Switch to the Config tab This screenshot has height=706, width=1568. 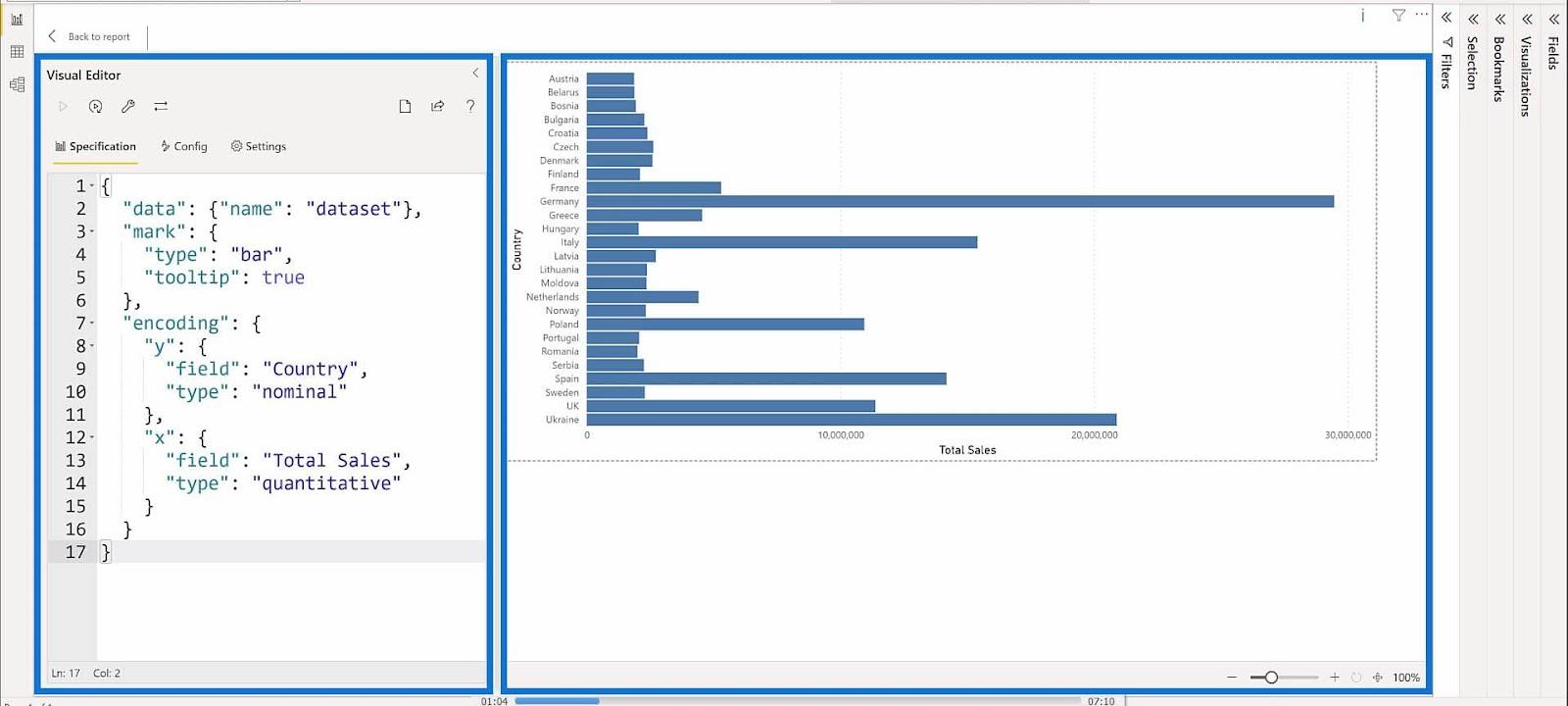(x=184, y=146)
